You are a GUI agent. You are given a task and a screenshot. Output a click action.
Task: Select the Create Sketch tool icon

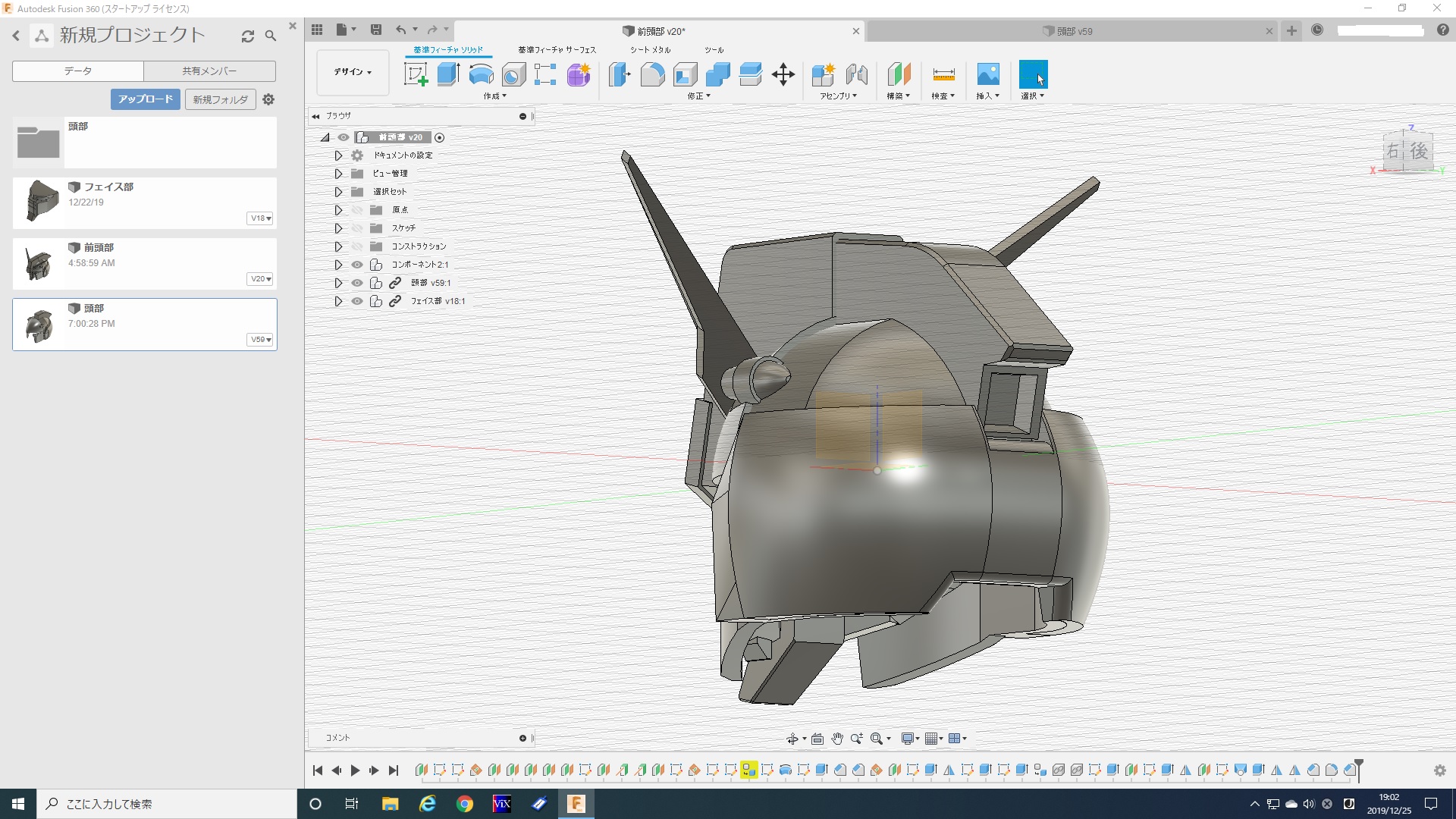[x=416, y=74]
